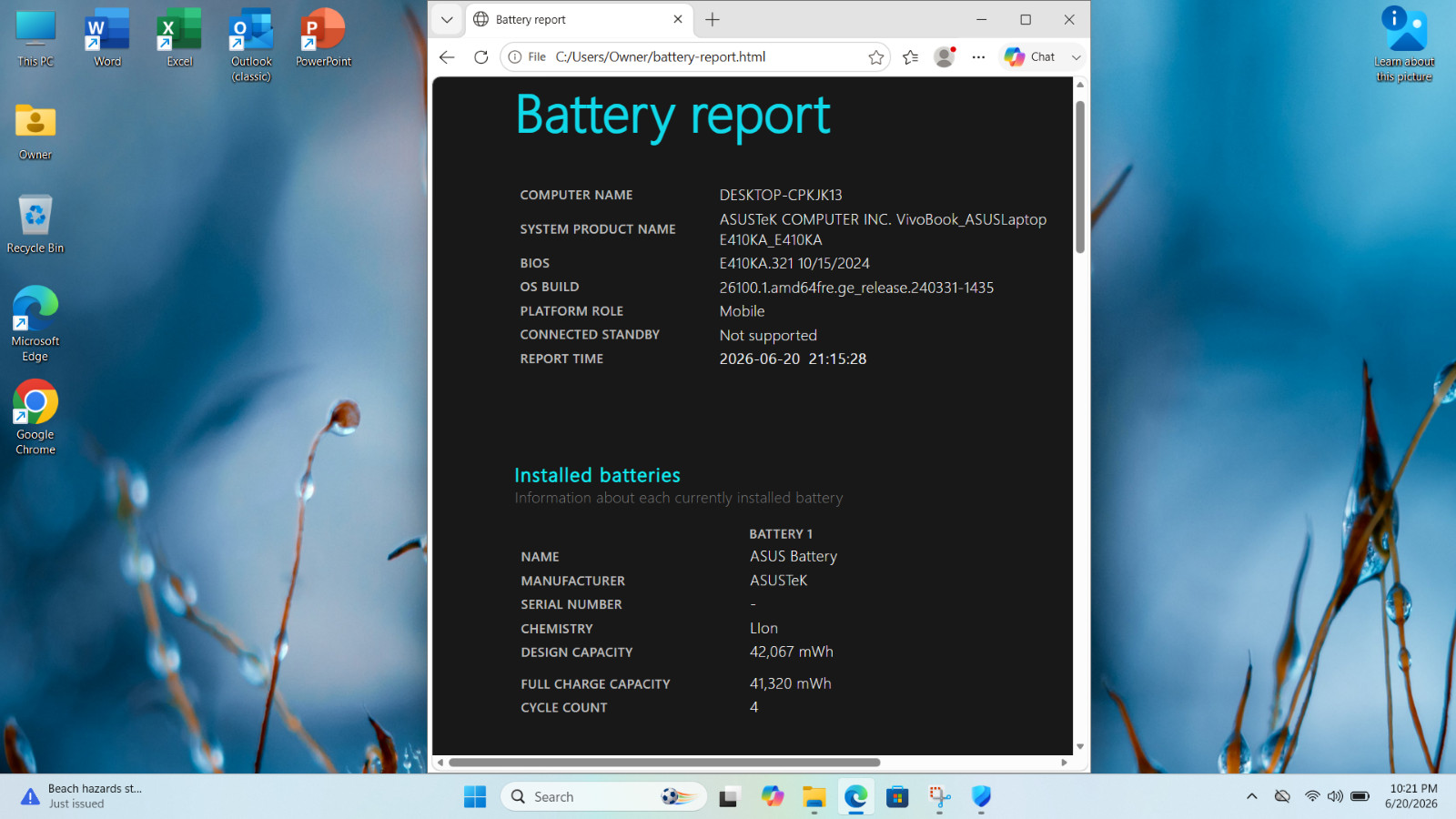
Task: Open the browser profile avatar
Action: (945, 57)
